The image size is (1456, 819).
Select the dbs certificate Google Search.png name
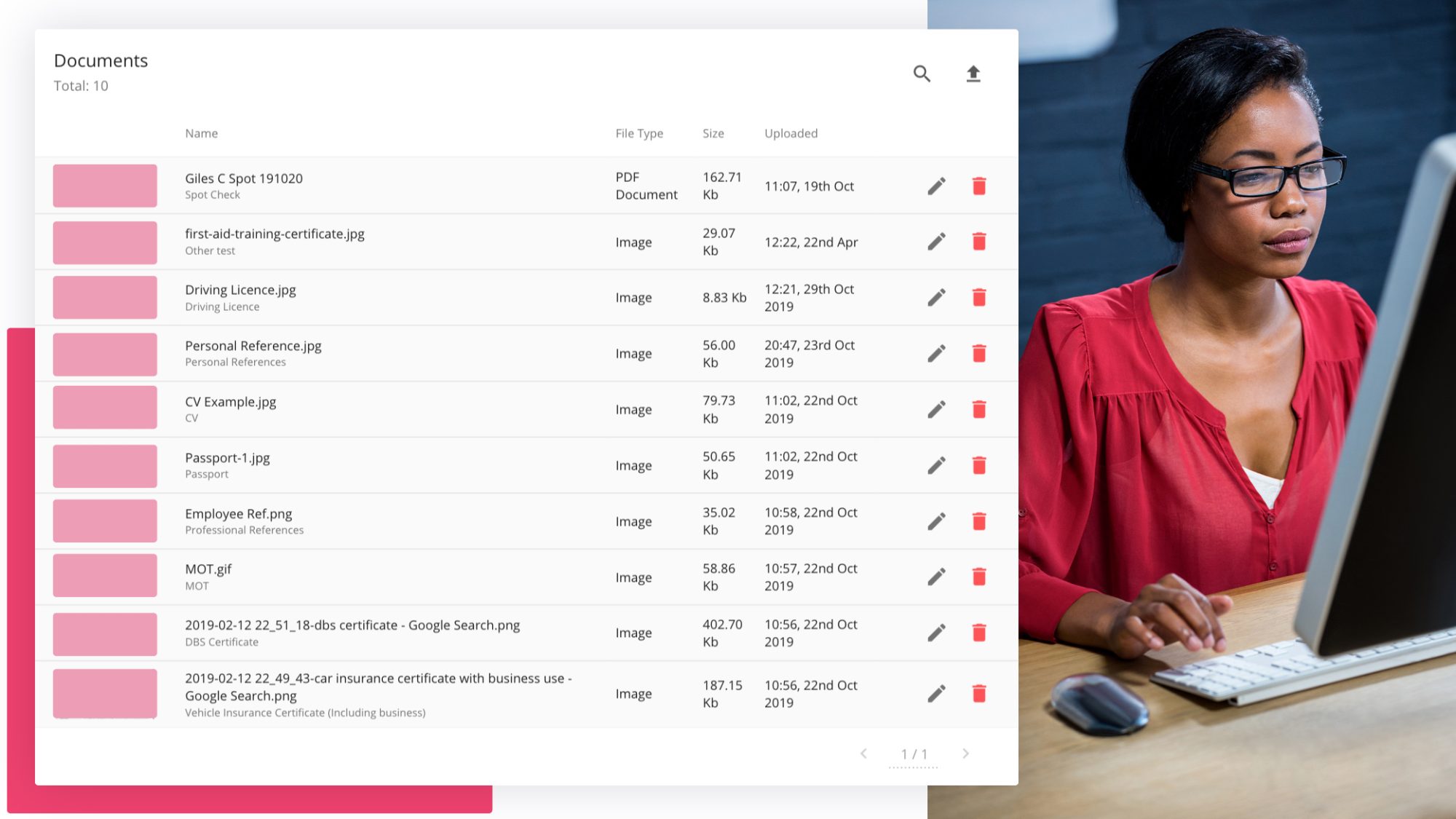tap(352, 625)
